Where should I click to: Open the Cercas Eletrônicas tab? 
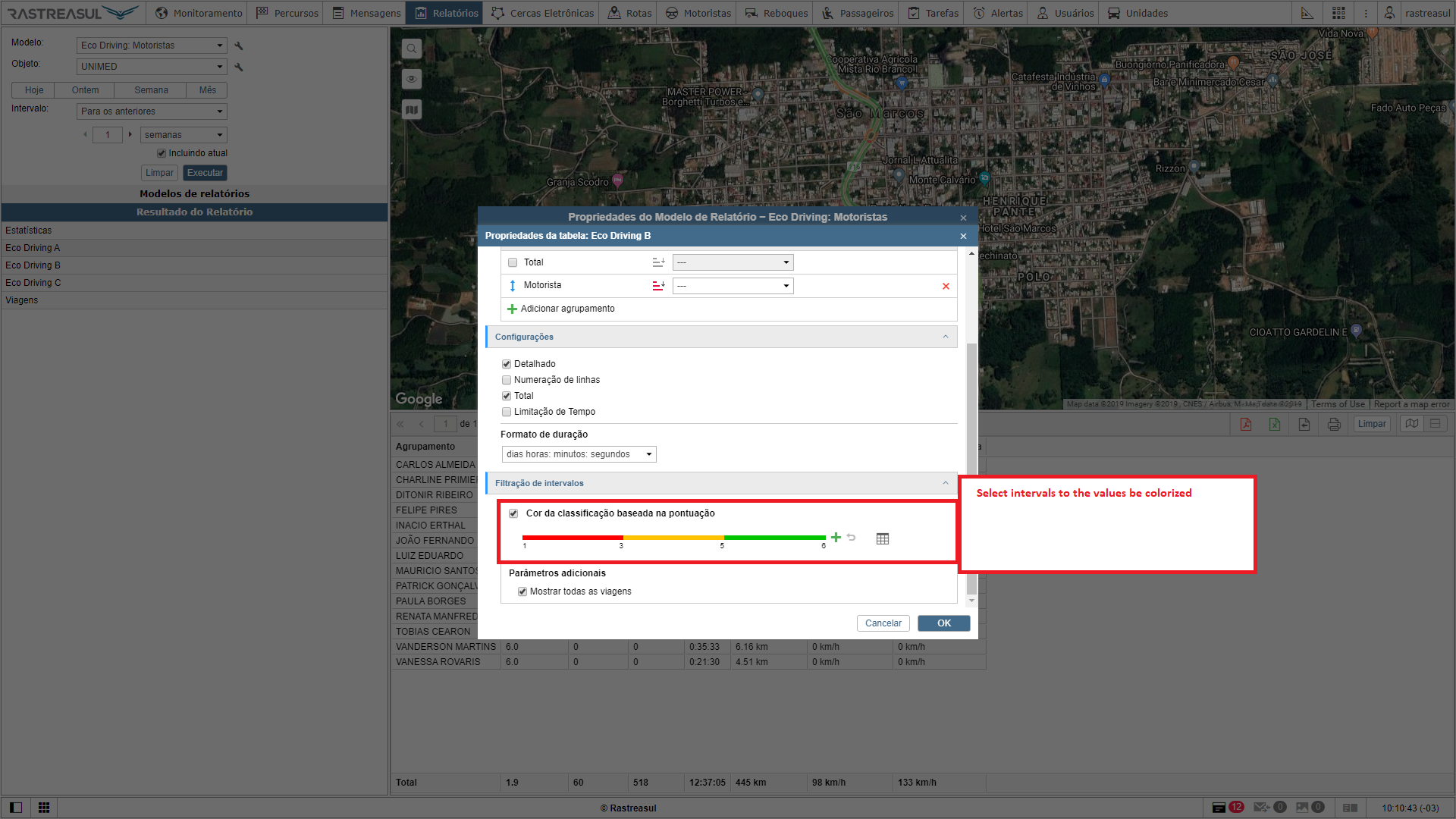click(x=542, y=13)
